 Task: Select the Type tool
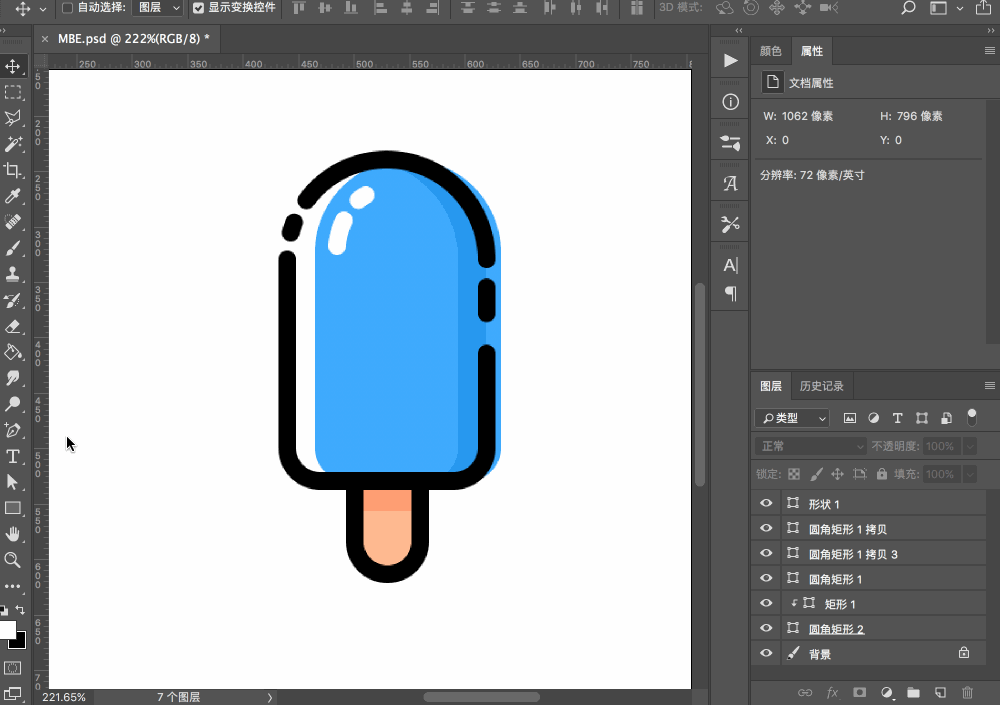pos(13,456)
